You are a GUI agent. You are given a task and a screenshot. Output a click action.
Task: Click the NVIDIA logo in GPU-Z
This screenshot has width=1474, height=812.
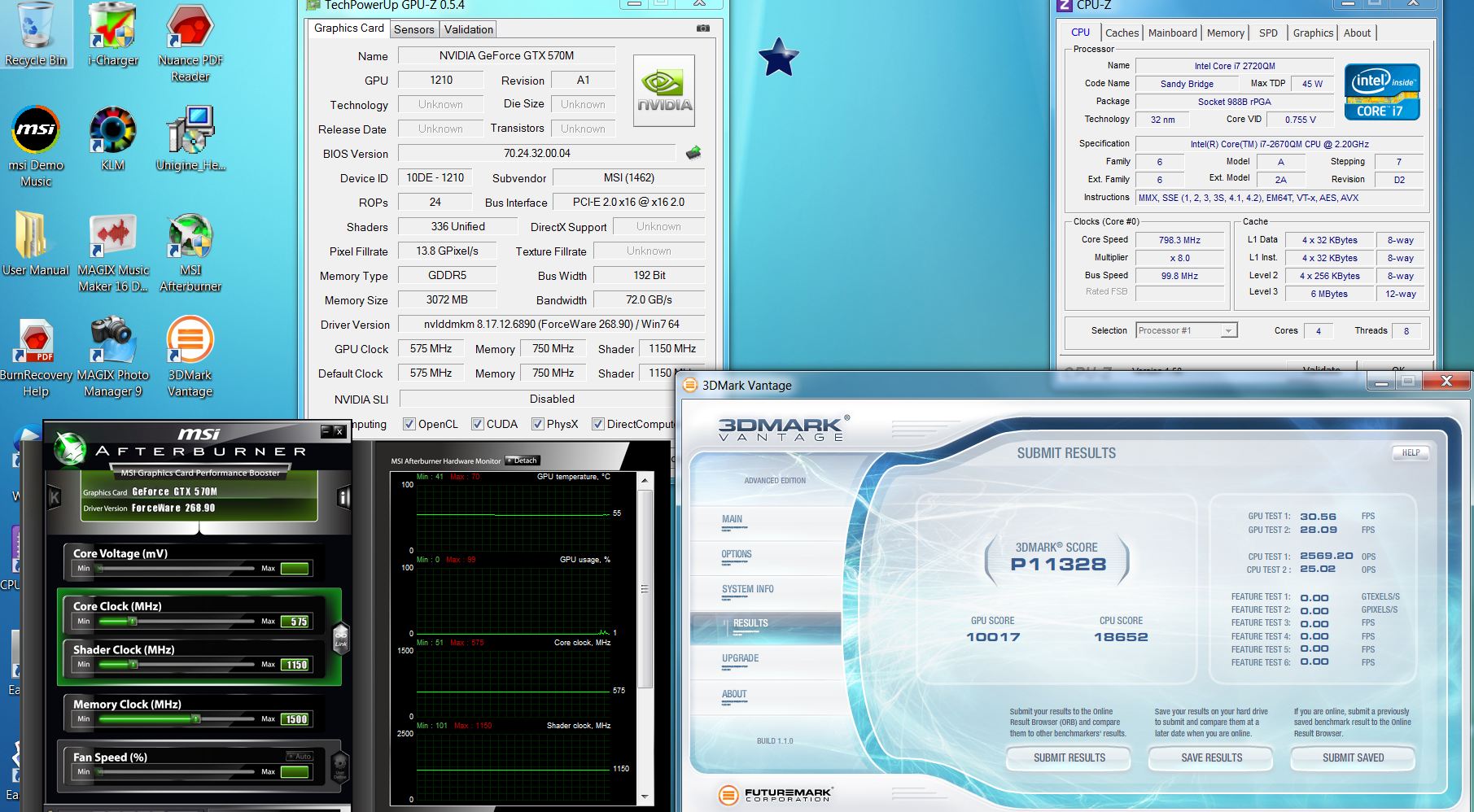pyautogui.click(x=664, y=90)
